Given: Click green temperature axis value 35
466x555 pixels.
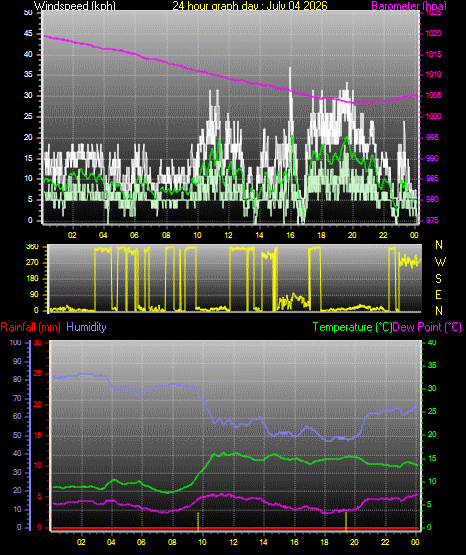Looking at the screenshot, I should [432, 365].
